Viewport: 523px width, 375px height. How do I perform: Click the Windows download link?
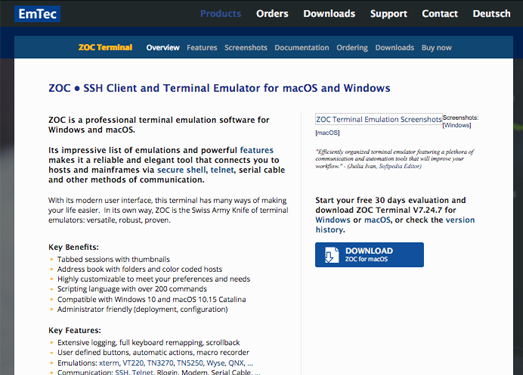click(x=333, y=220)
